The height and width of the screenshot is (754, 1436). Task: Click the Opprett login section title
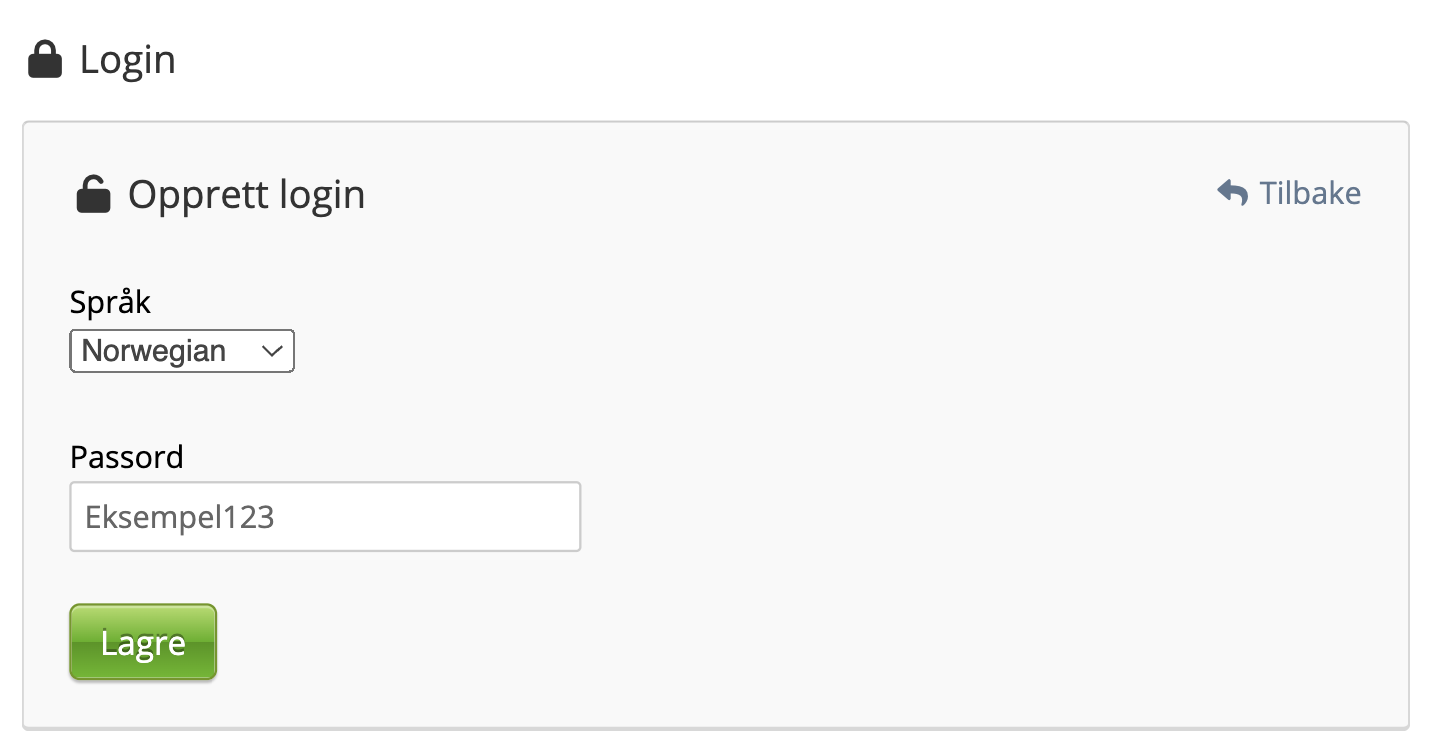pos(246,194)
